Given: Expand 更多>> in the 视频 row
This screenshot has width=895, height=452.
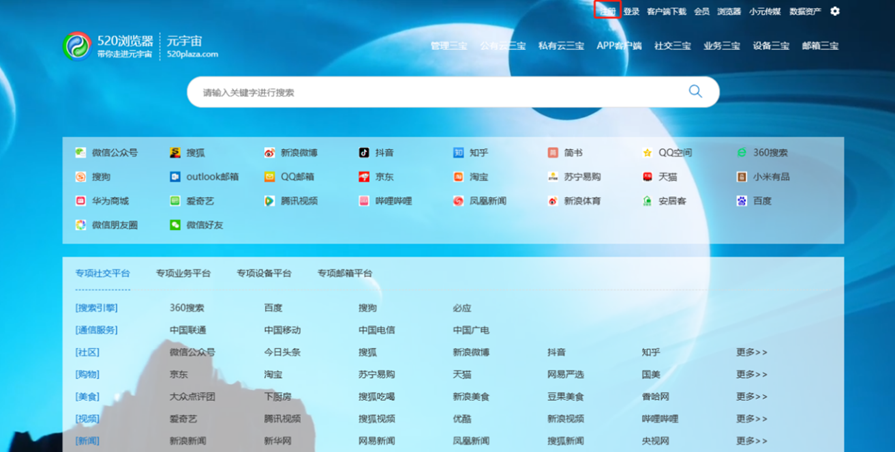Looking at the screenshot, I should 752,418.
